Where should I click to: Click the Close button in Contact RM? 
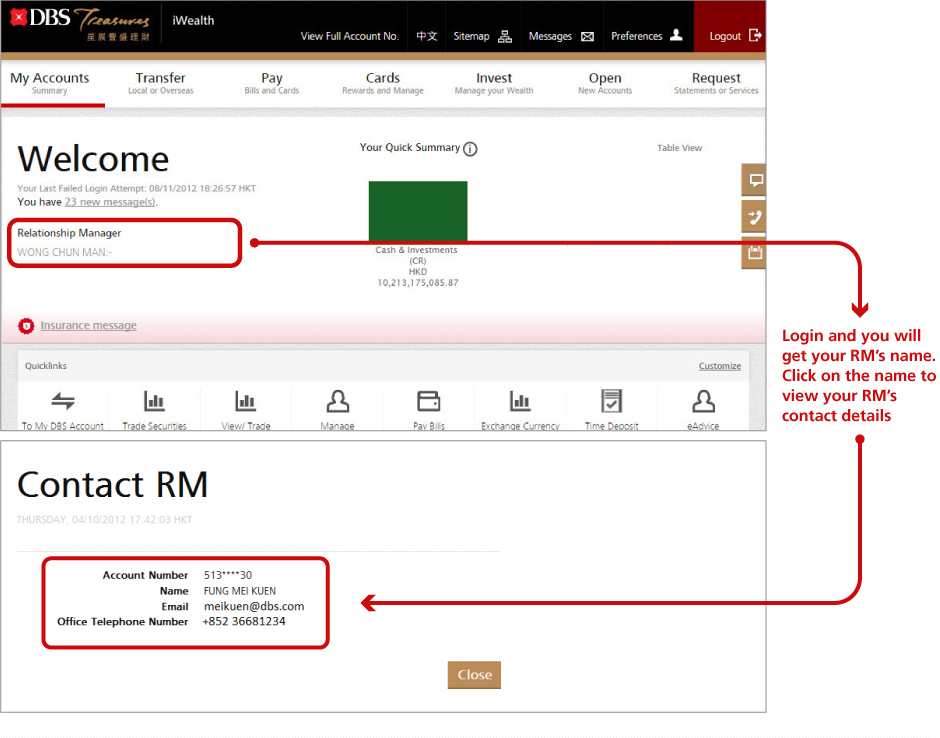click(474, 675)
